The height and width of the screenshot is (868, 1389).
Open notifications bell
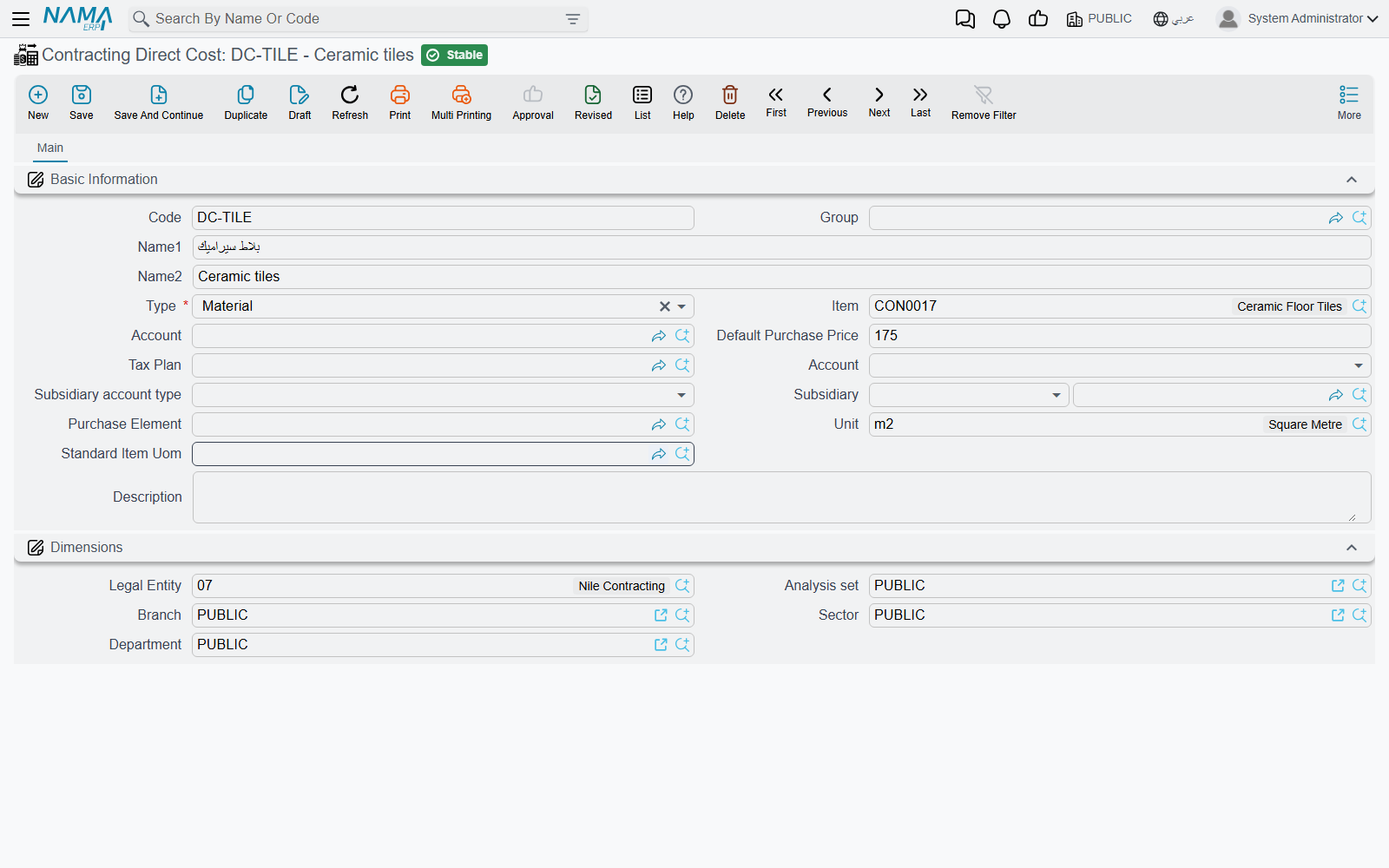click(x=1002, y=19)
